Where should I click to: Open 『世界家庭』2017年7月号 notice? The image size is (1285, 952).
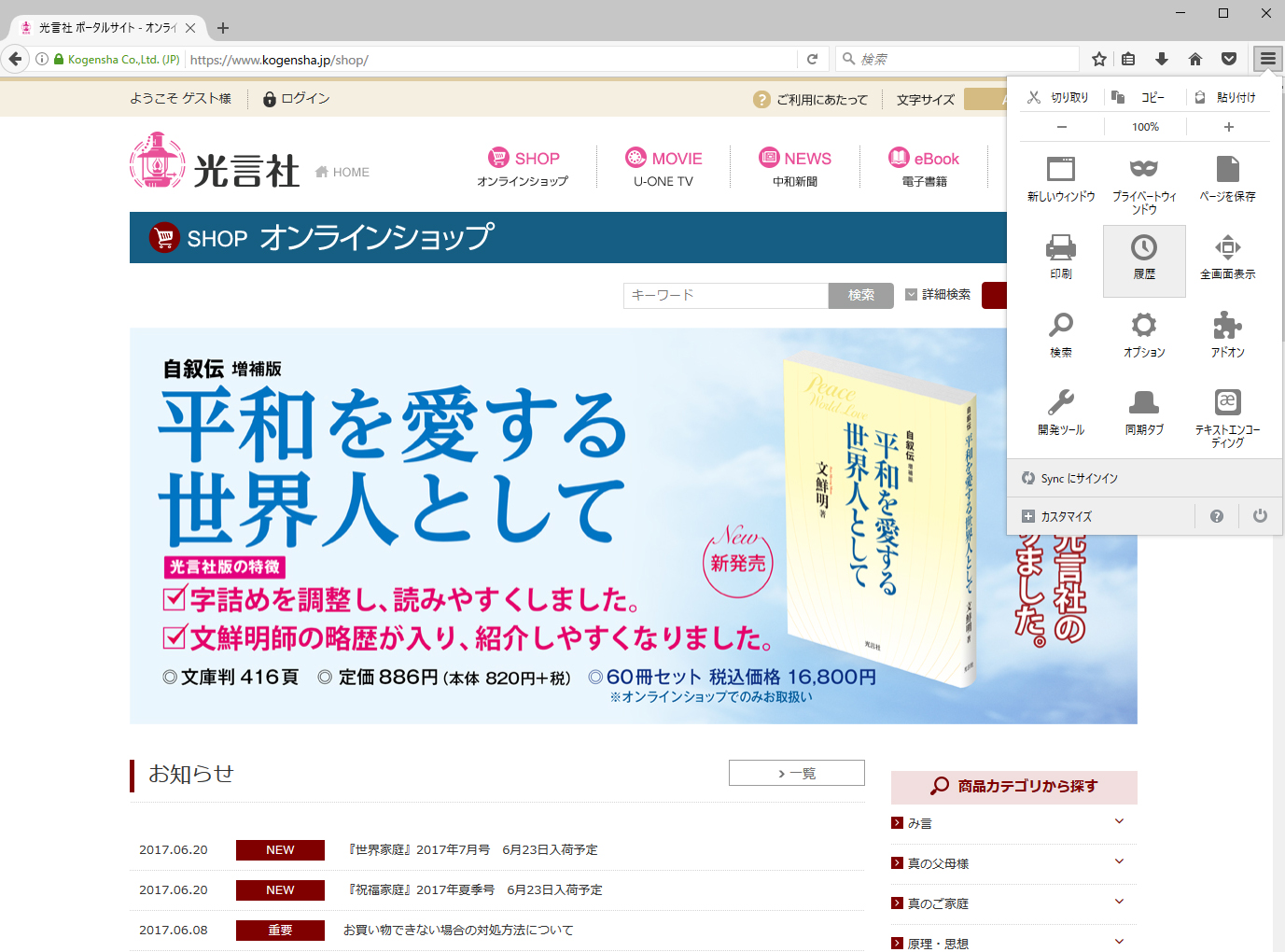pos(471,849)
